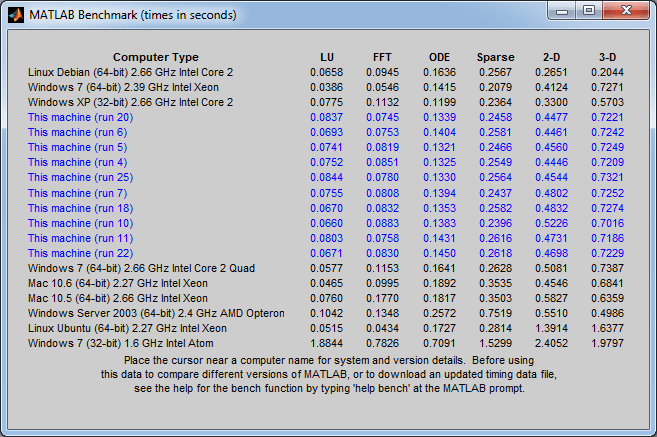
Task: Select 'Mac 10.5 (64-bit) 2.66 GHz Intel Xeon'
Action: (x=118, y=298)
